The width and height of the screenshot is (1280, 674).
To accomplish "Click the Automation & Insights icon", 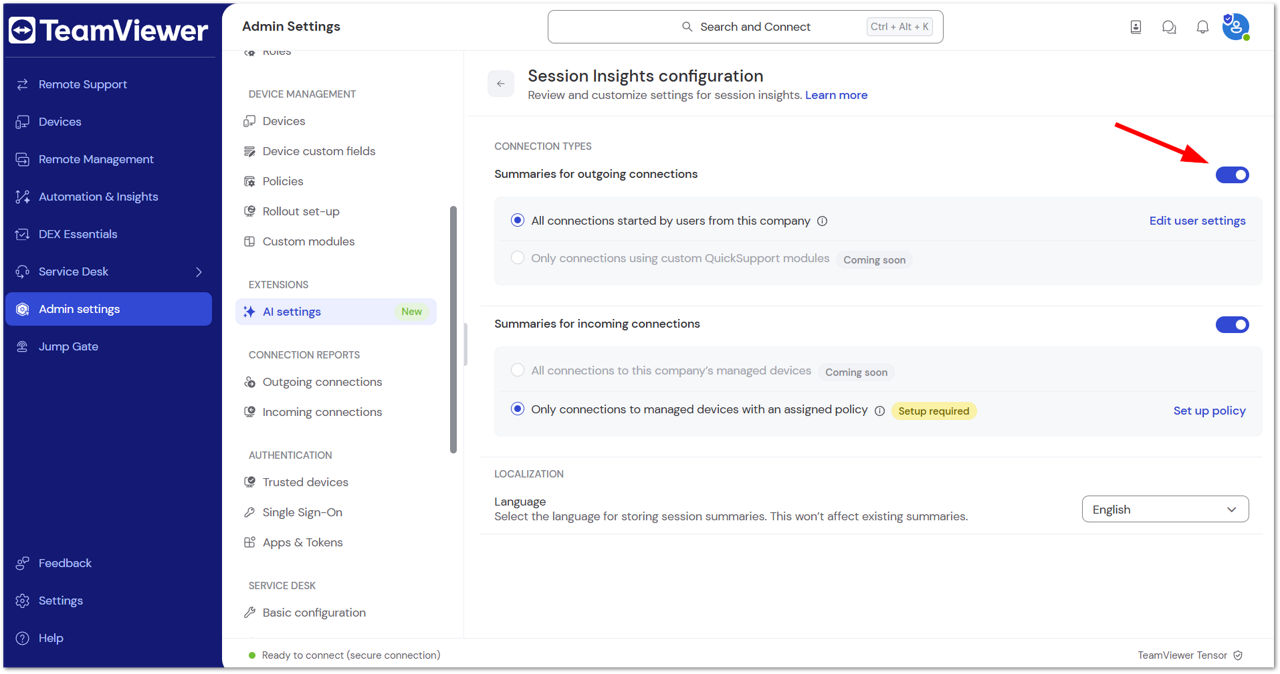I will point(22,197).
